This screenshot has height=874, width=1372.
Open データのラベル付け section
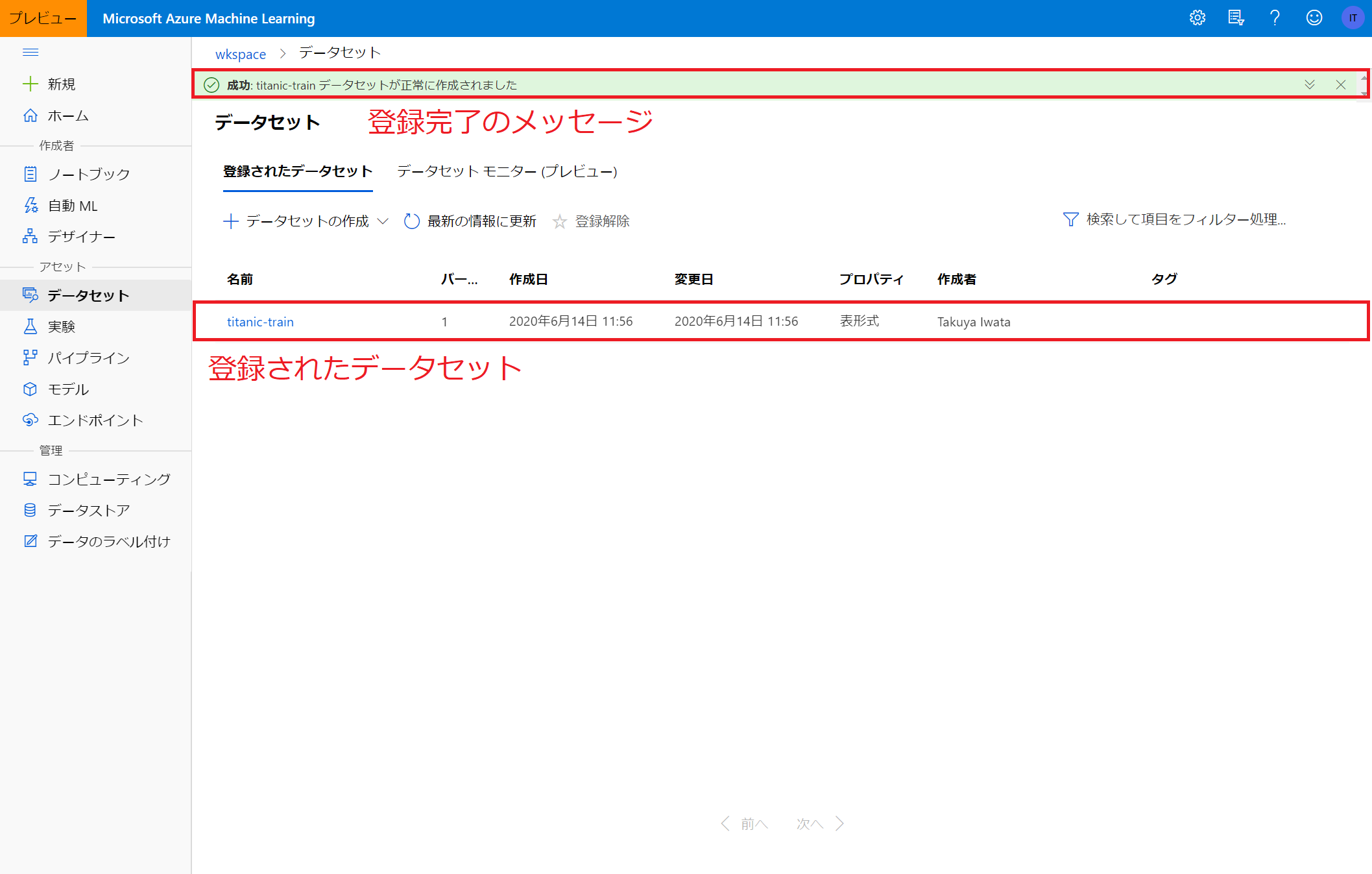click(x=109, y=541)
